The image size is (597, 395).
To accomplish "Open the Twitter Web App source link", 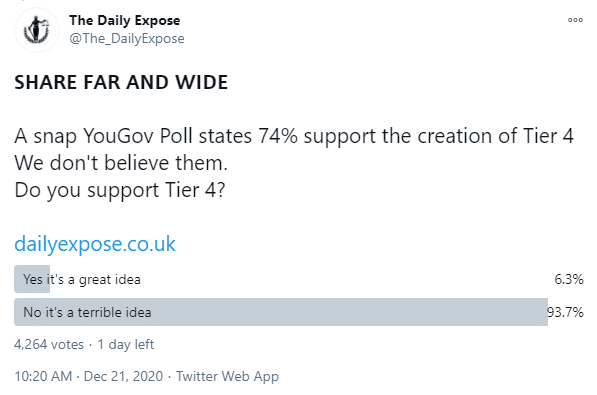I will pos(227,376).
